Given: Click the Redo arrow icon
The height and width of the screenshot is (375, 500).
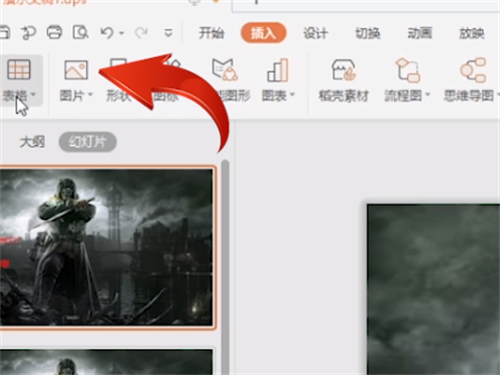Looking at the screenshot, I should point(141,33).
